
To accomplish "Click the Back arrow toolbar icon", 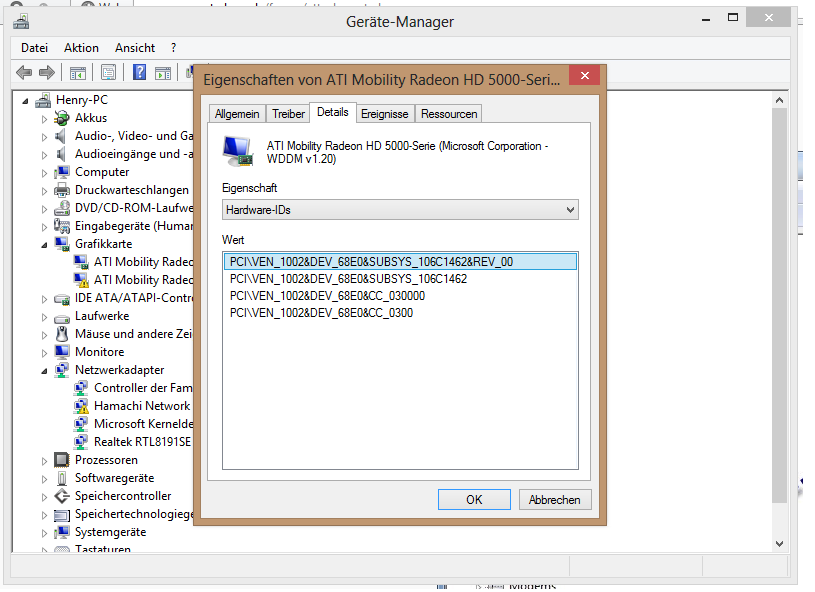I will [x=24, y=72].
